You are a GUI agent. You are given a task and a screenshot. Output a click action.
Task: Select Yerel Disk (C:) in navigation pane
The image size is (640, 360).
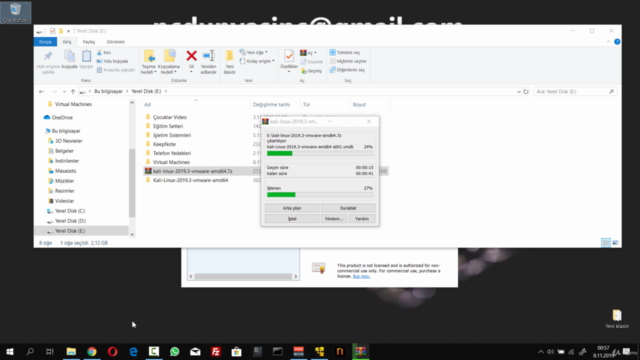click(x=70, y=211)
